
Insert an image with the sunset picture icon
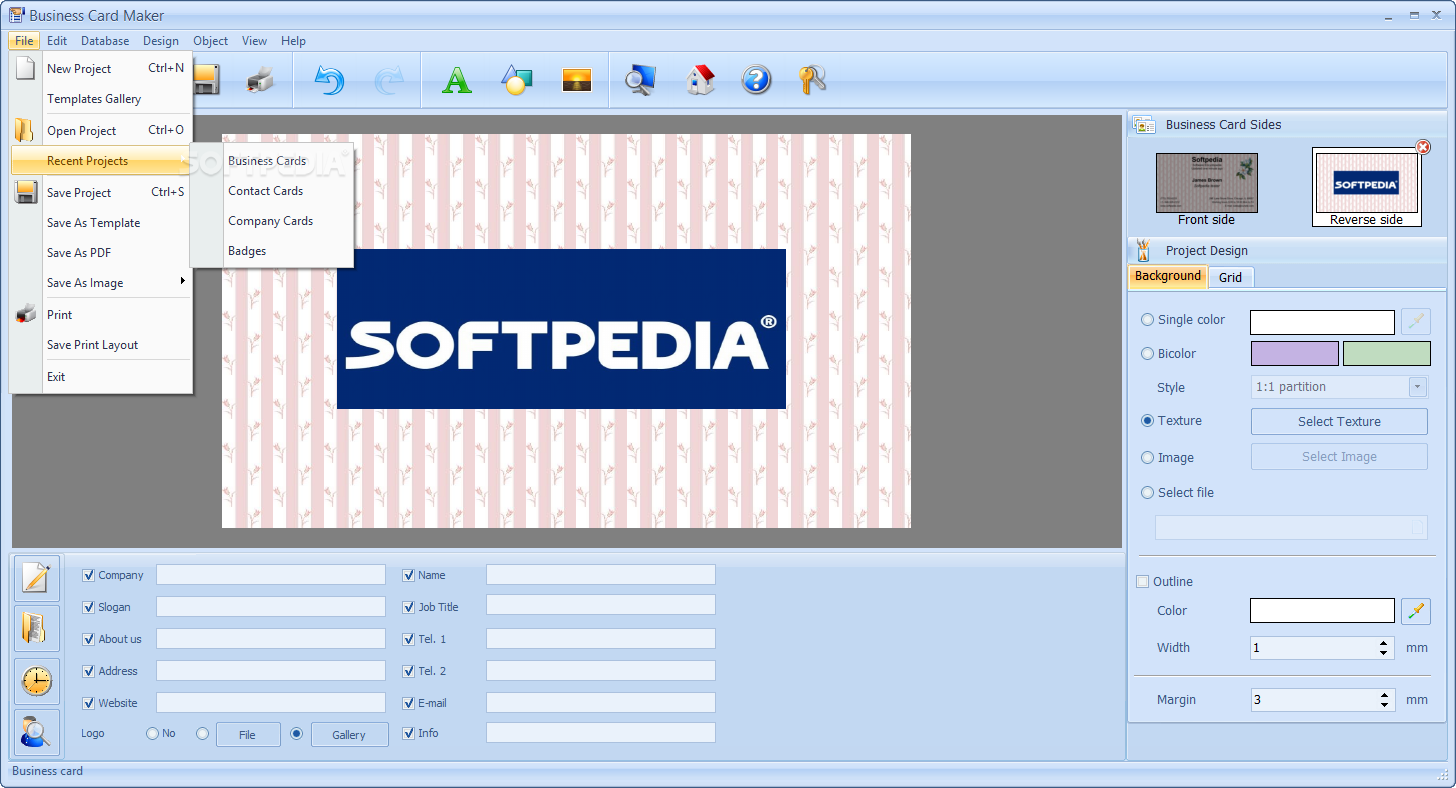click(577, 80)
